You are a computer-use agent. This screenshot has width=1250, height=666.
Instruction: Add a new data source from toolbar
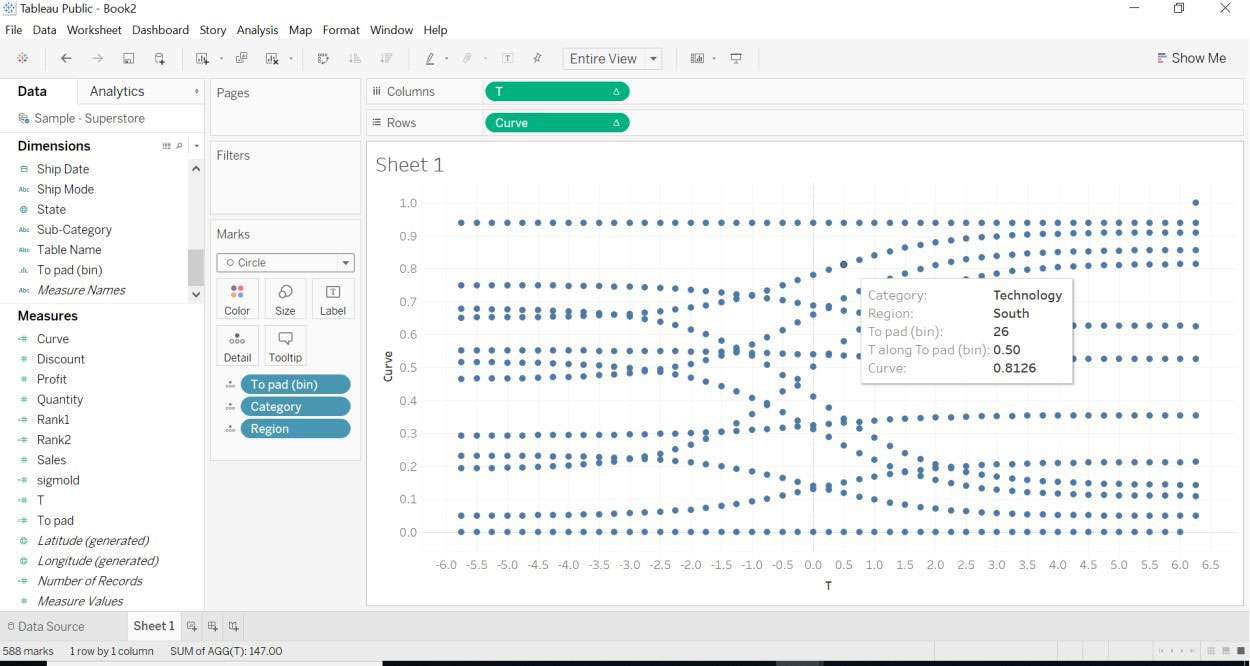tap(160, 58)
